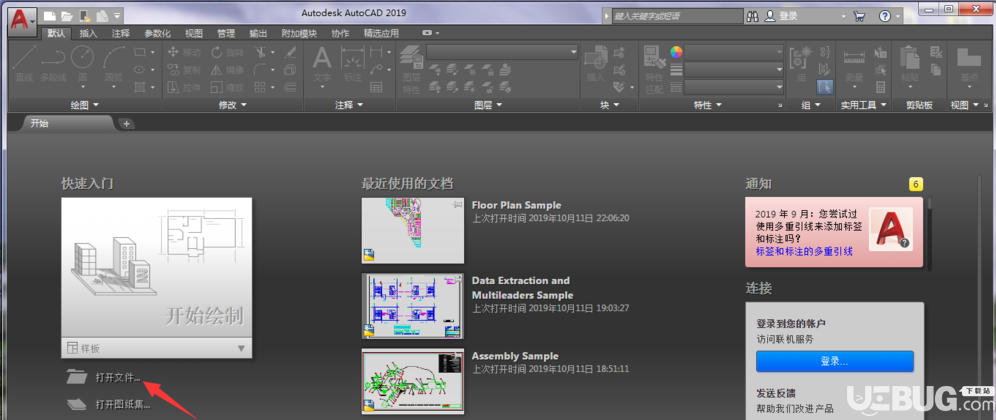Image resolution: width=996 pixels, height=420 pixels.
Task: Open the Floor Plan Sample thumbnail
Action: (413, 230)
